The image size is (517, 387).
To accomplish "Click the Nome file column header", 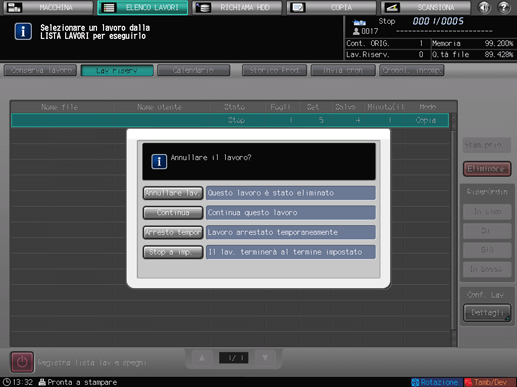I will (x=60, y=107).
